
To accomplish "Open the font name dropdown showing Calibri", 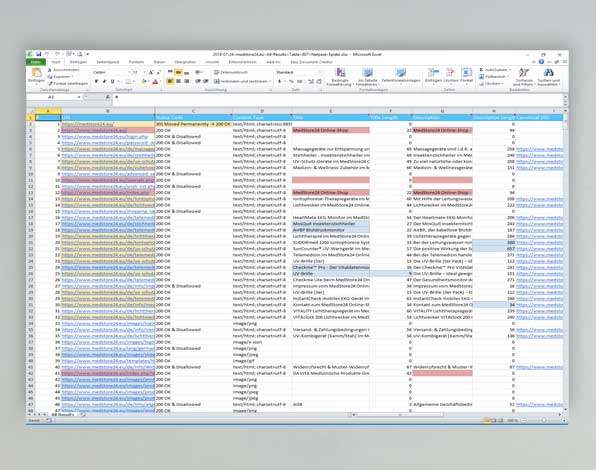I will 111,72.
